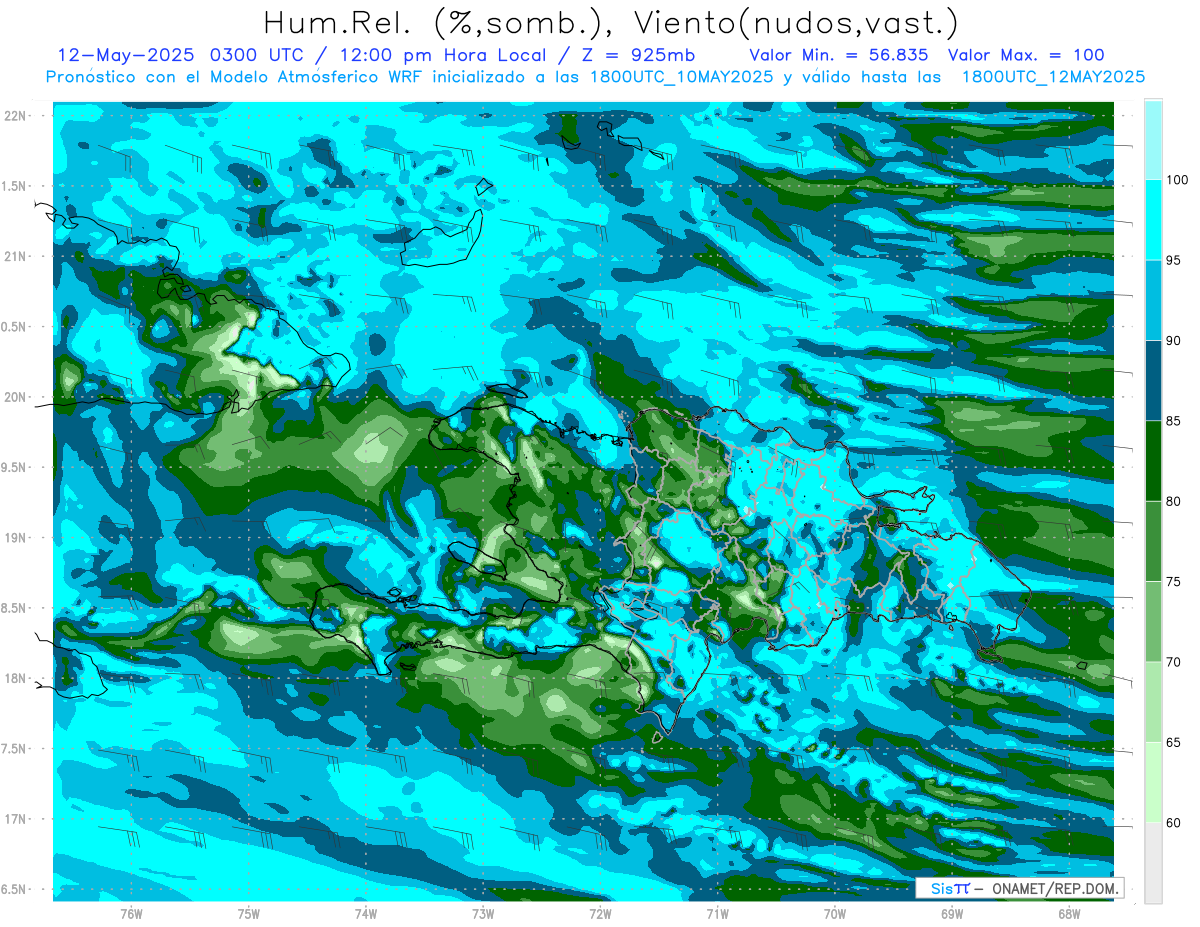This screenshot has height=927, width=1200.
Task: Click the "17N" latitude label
Action: click(15, 819)
